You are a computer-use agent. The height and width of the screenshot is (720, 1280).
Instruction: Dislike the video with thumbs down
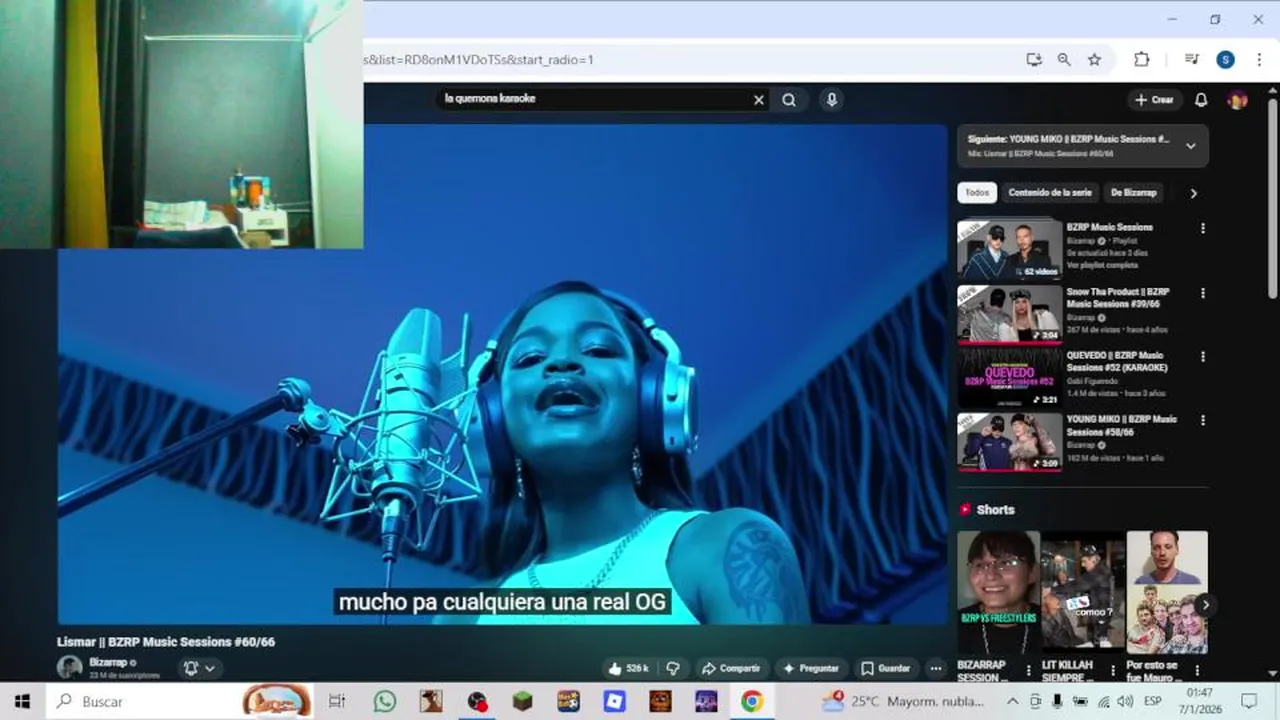tap(673, 668)
